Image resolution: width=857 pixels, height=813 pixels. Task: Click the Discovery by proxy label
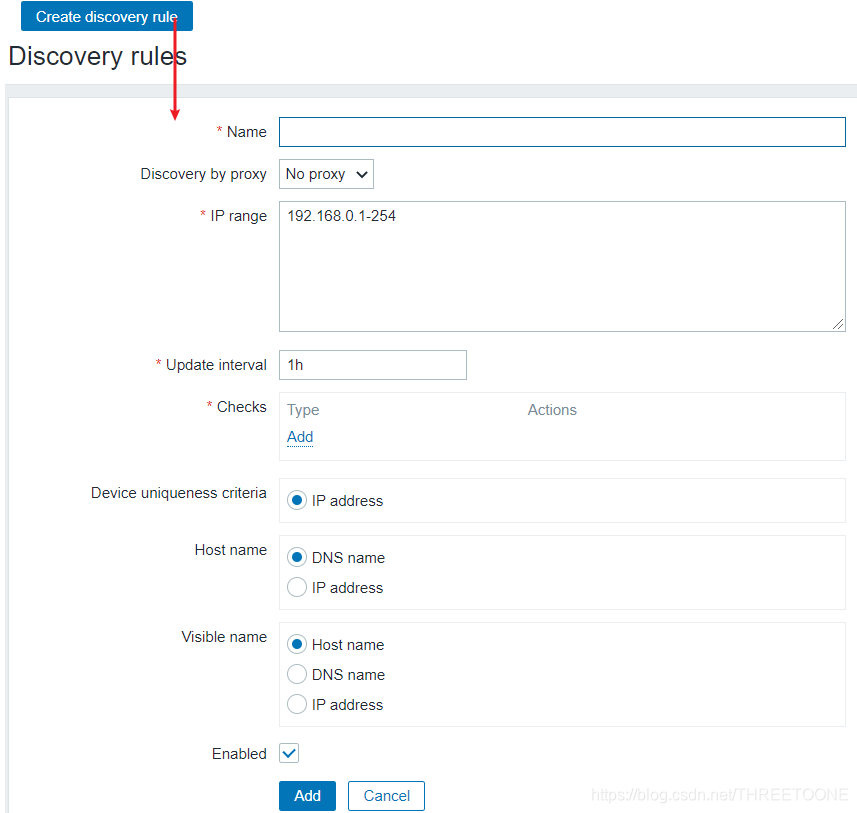(x=203, y=174)
